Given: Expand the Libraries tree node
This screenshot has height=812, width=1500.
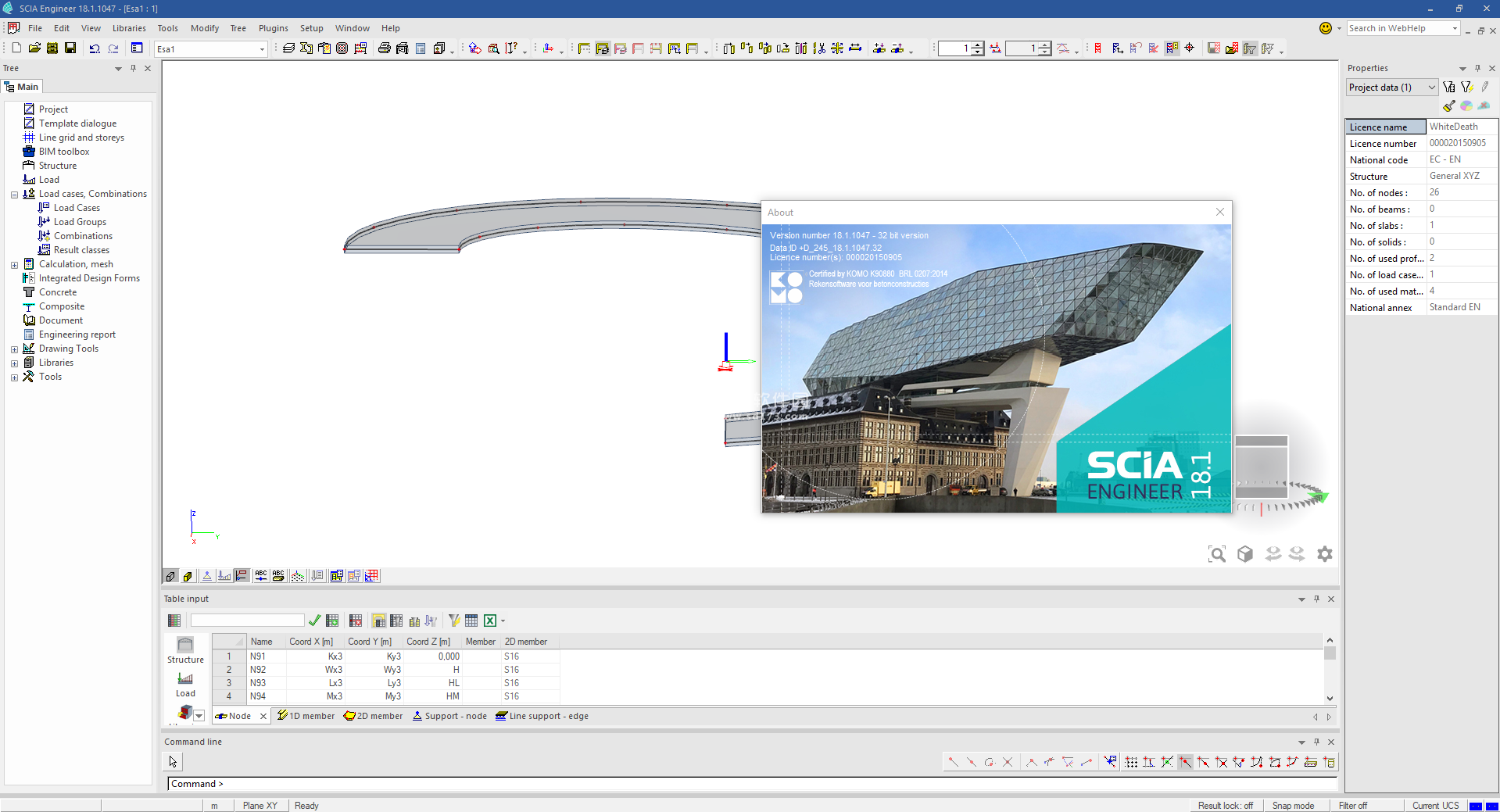Looking at the screenshot, I should coord(14,363).
